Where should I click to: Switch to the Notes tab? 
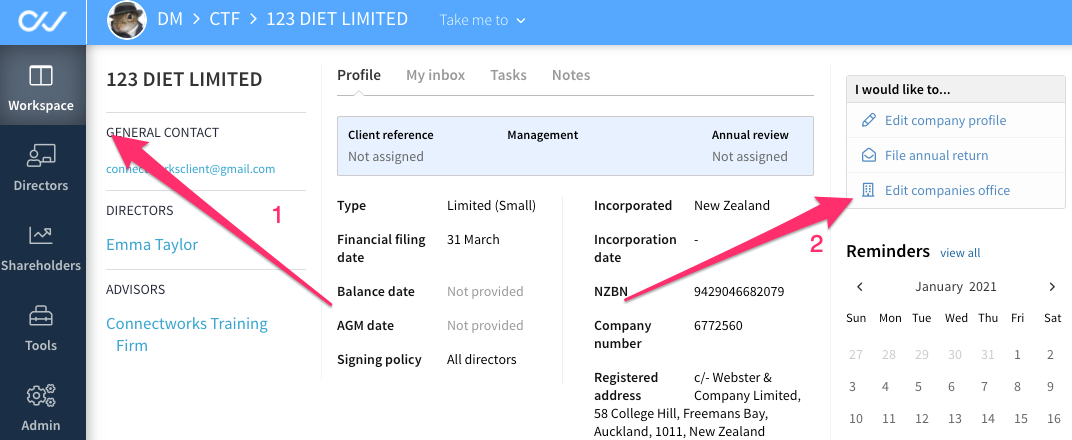[x=571, y=75]
